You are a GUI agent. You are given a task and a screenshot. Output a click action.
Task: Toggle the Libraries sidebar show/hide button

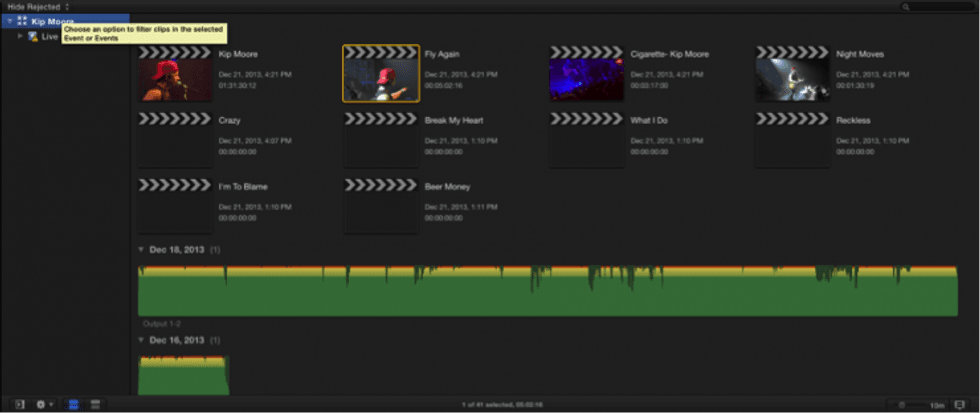(19, 405)
